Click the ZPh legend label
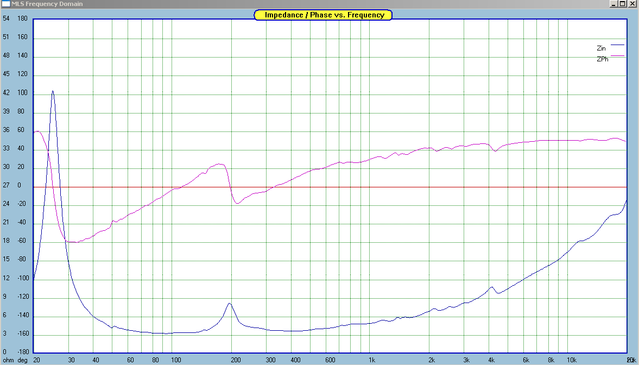The width and height of the screenshot is (639, 365). 602,59
